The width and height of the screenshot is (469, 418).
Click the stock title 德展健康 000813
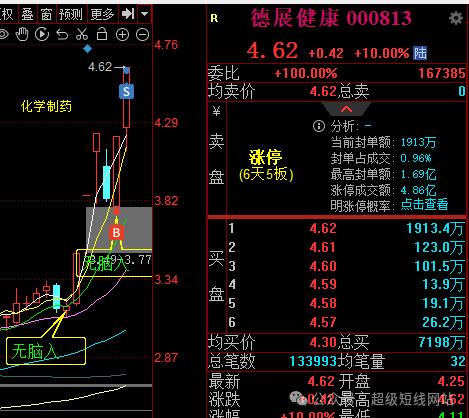pyautogui.click(x=331, y=18)
